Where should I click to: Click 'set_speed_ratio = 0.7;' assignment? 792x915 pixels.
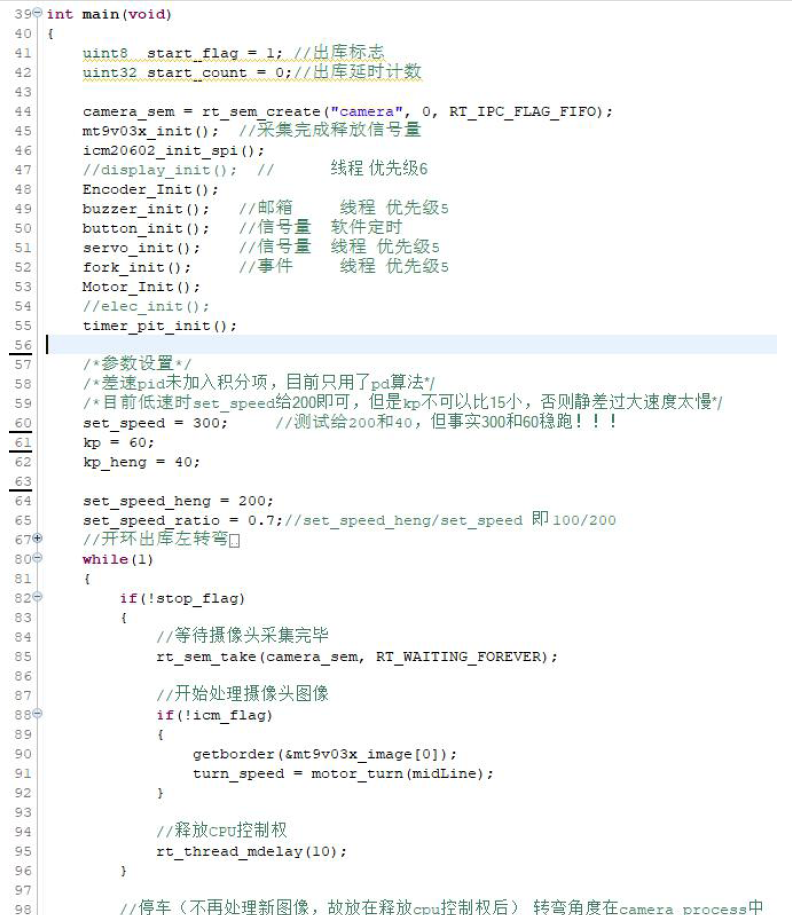click(x=182, y=521)
